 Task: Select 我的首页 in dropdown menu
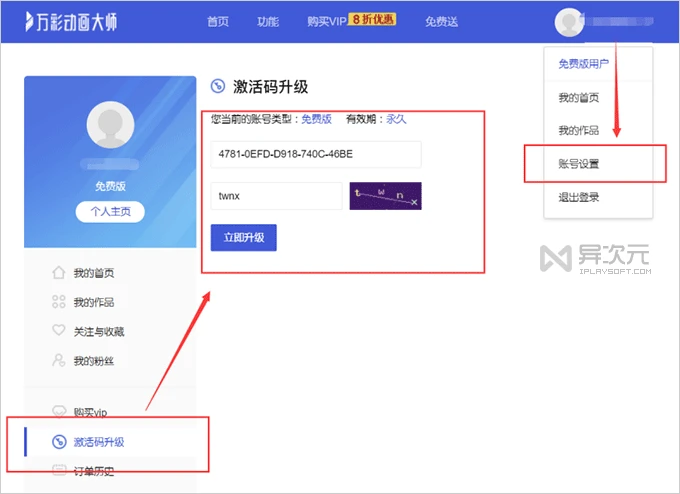[579, 98]
